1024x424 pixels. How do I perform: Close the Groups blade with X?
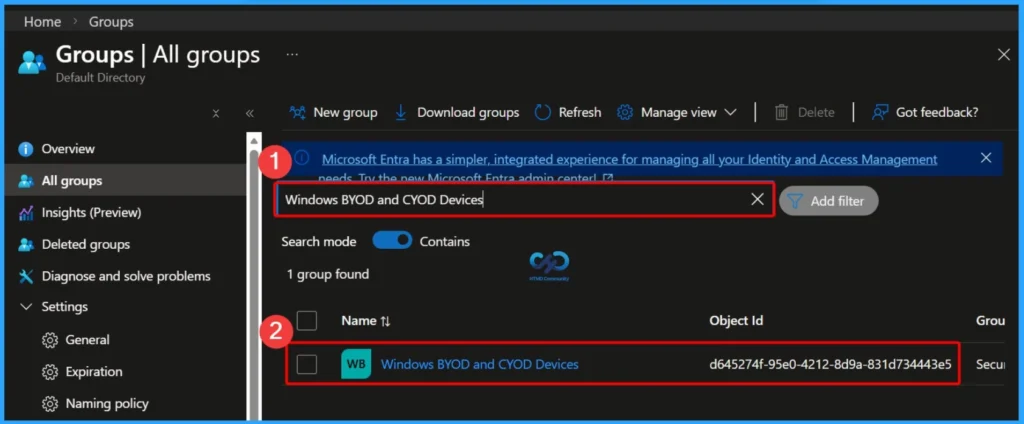click(1004, 55)
